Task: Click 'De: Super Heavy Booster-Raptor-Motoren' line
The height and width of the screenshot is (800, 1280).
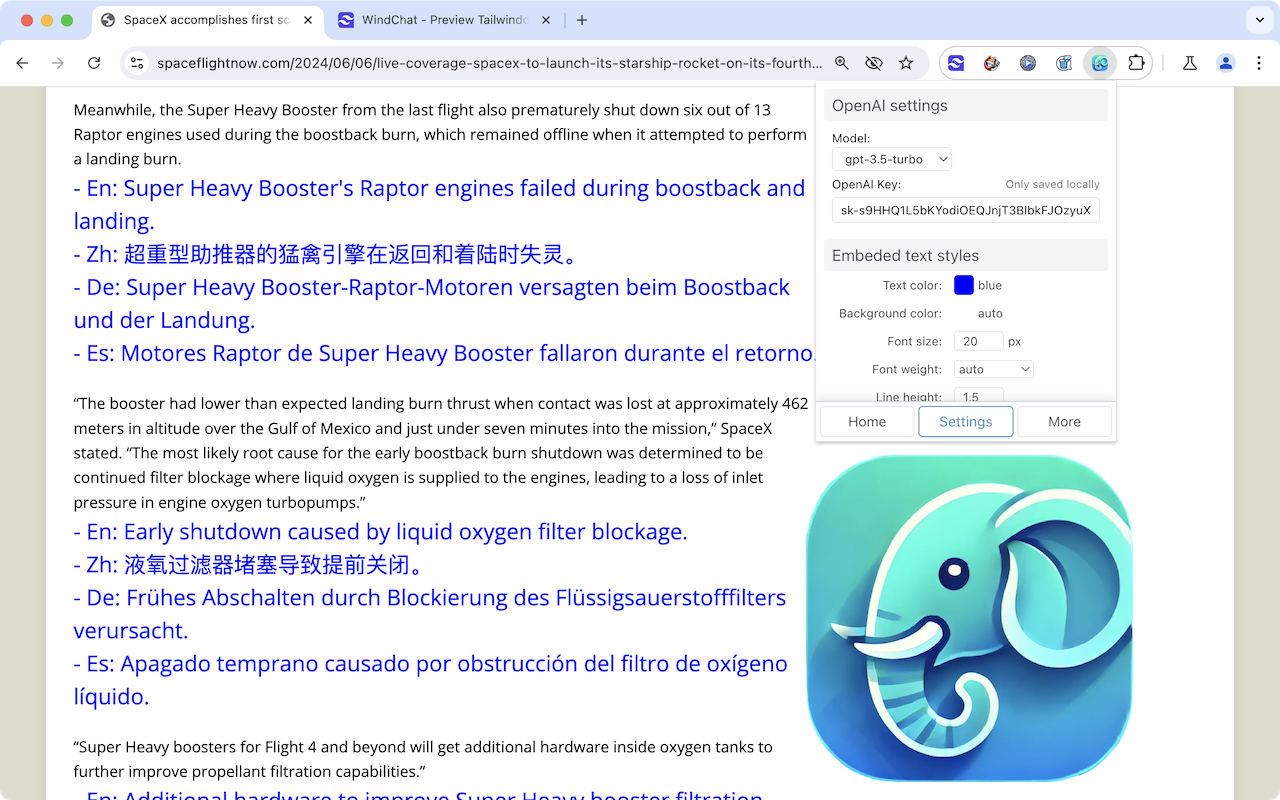Action: tap(432, 303)
